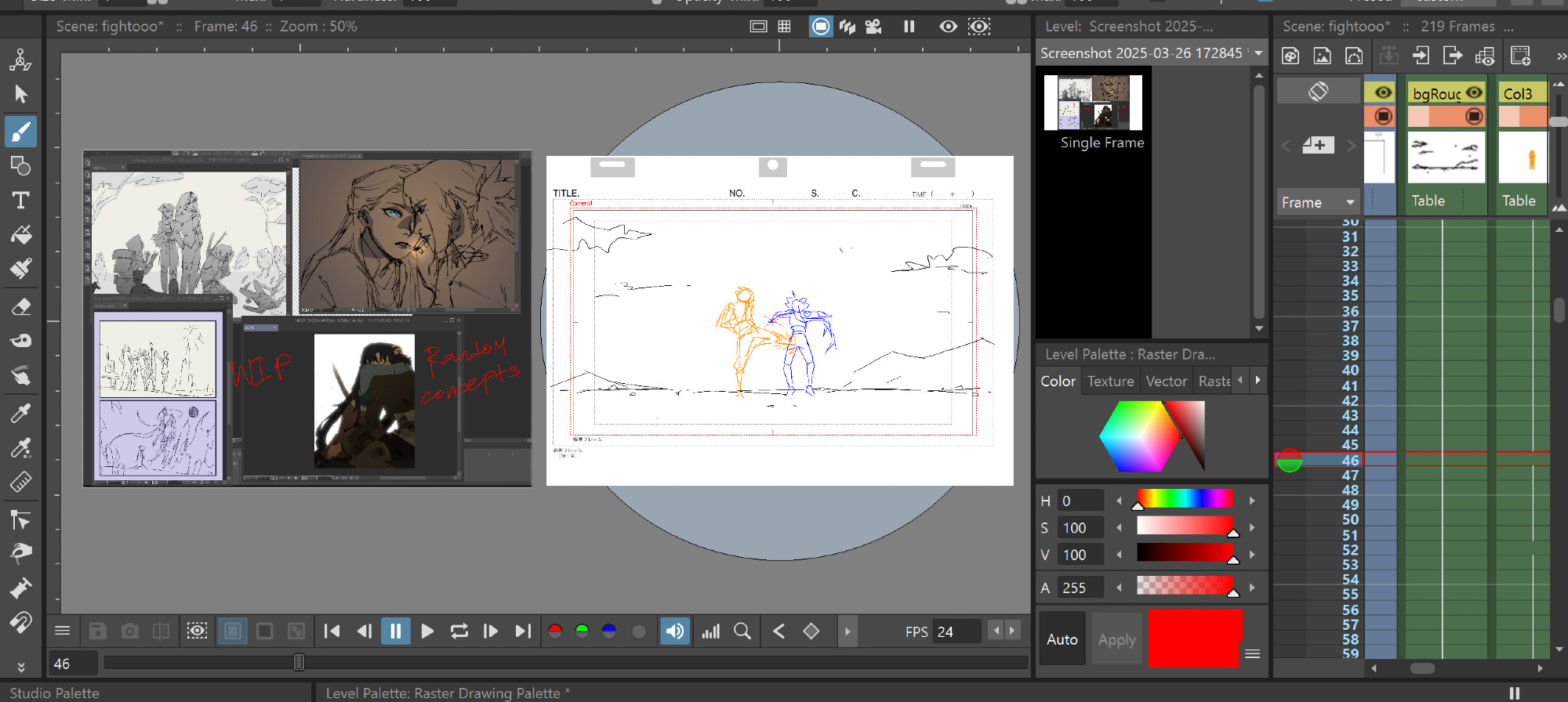Select the Pinch tool

pos(20,554)
